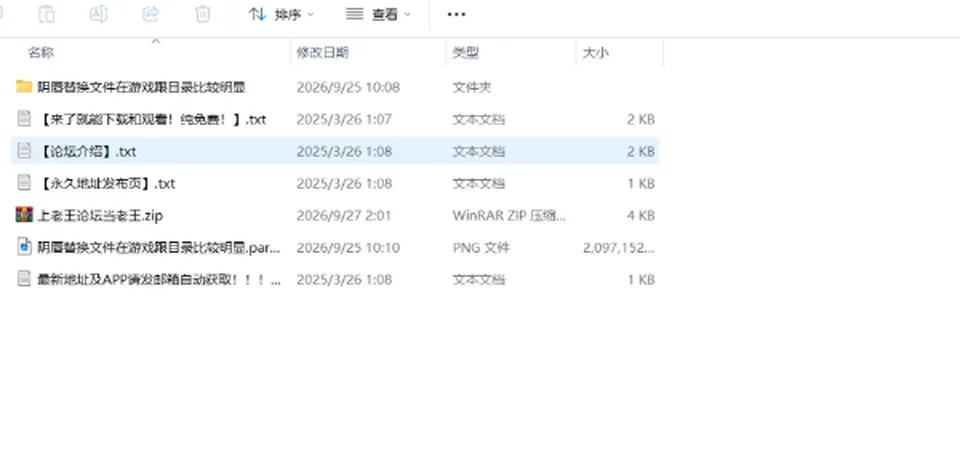Sort by the 名称 column header
Viewport: 960px width, 467px height.
click(x=41, y=53)
